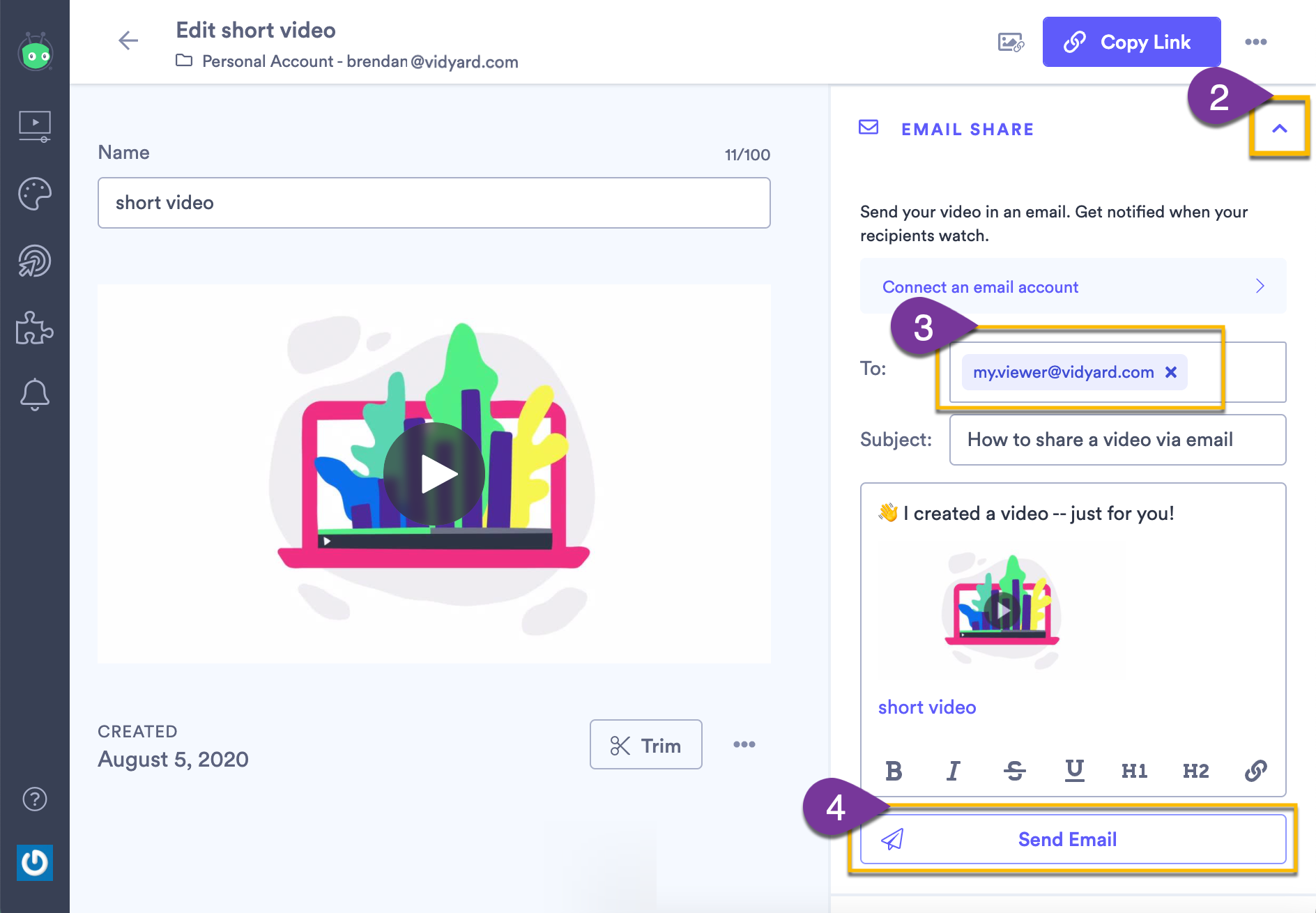Toggle italic formatting

[x=954, y=771]
